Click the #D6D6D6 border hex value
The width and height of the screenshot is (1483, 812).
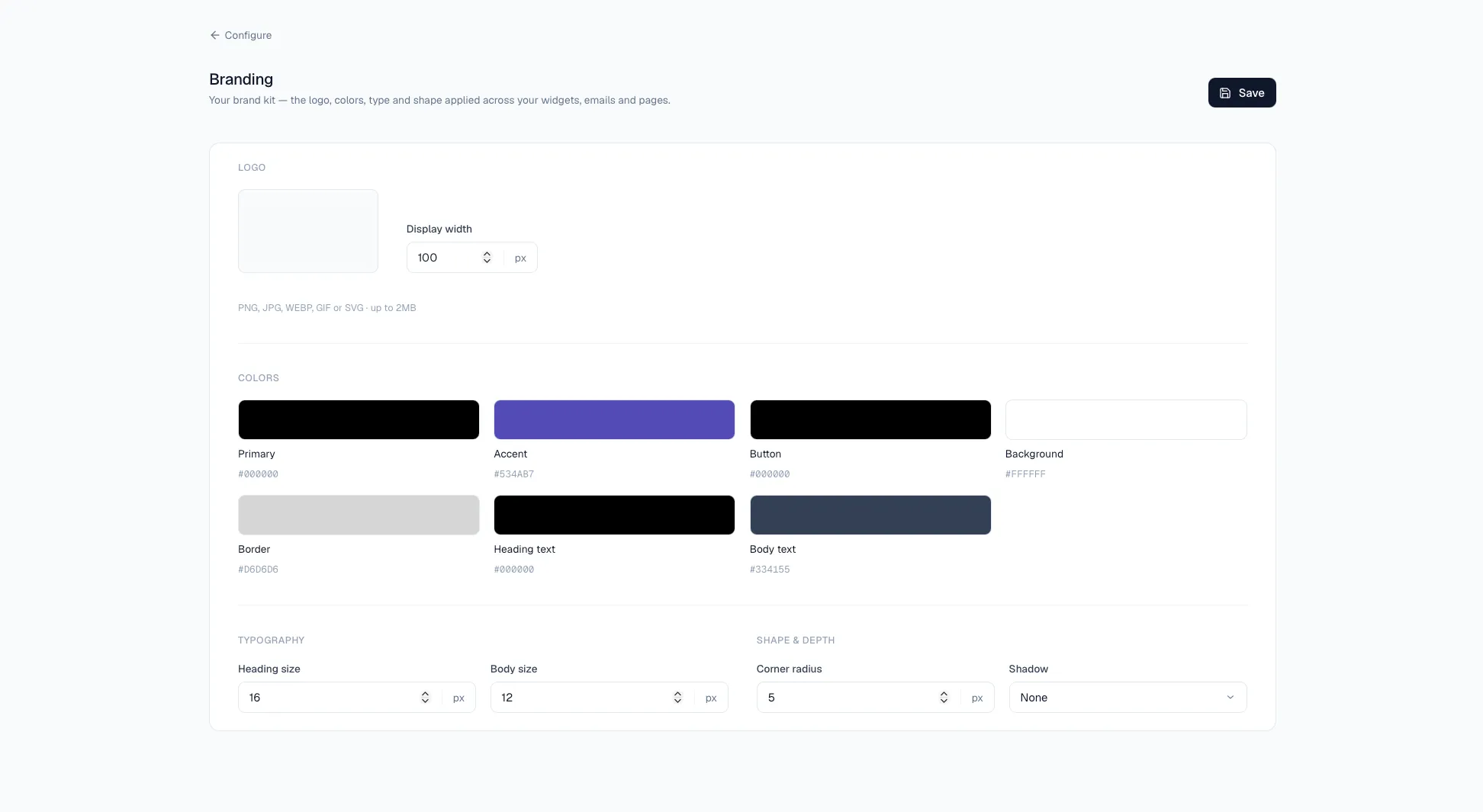(x=258, y=570)
